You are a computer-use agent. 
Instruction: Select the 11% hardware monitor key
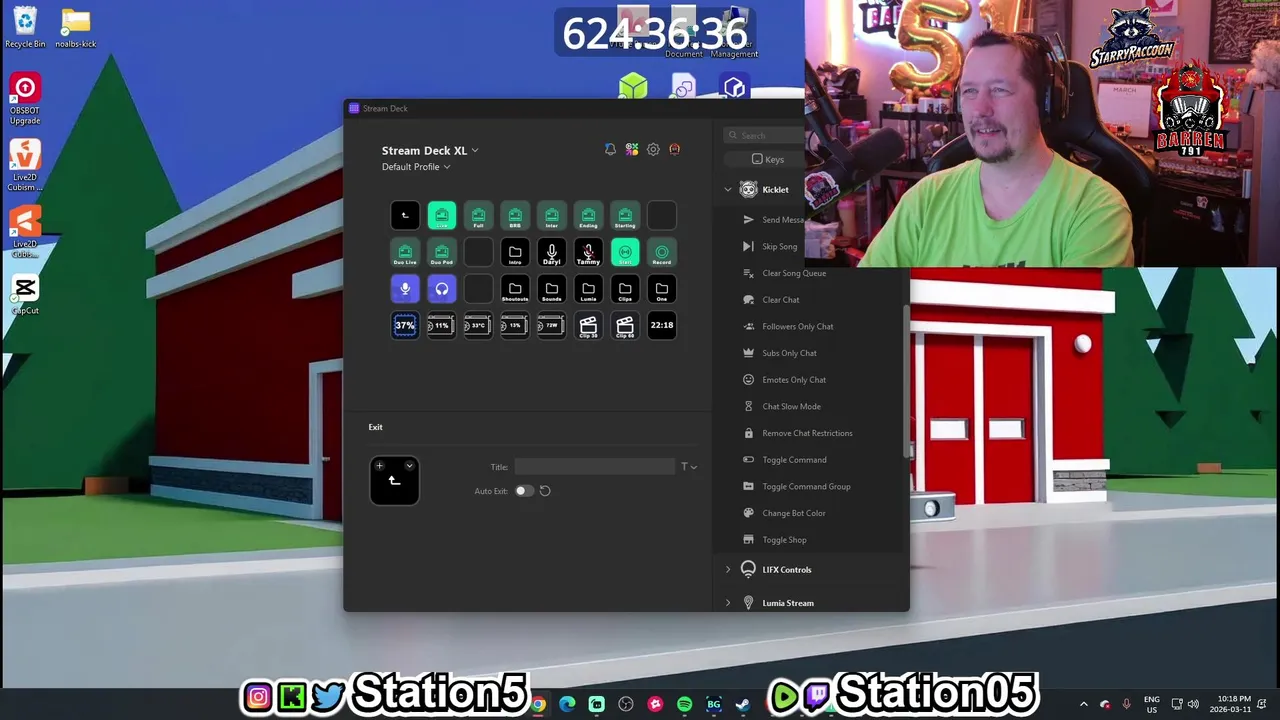click(x=442, y=325)
